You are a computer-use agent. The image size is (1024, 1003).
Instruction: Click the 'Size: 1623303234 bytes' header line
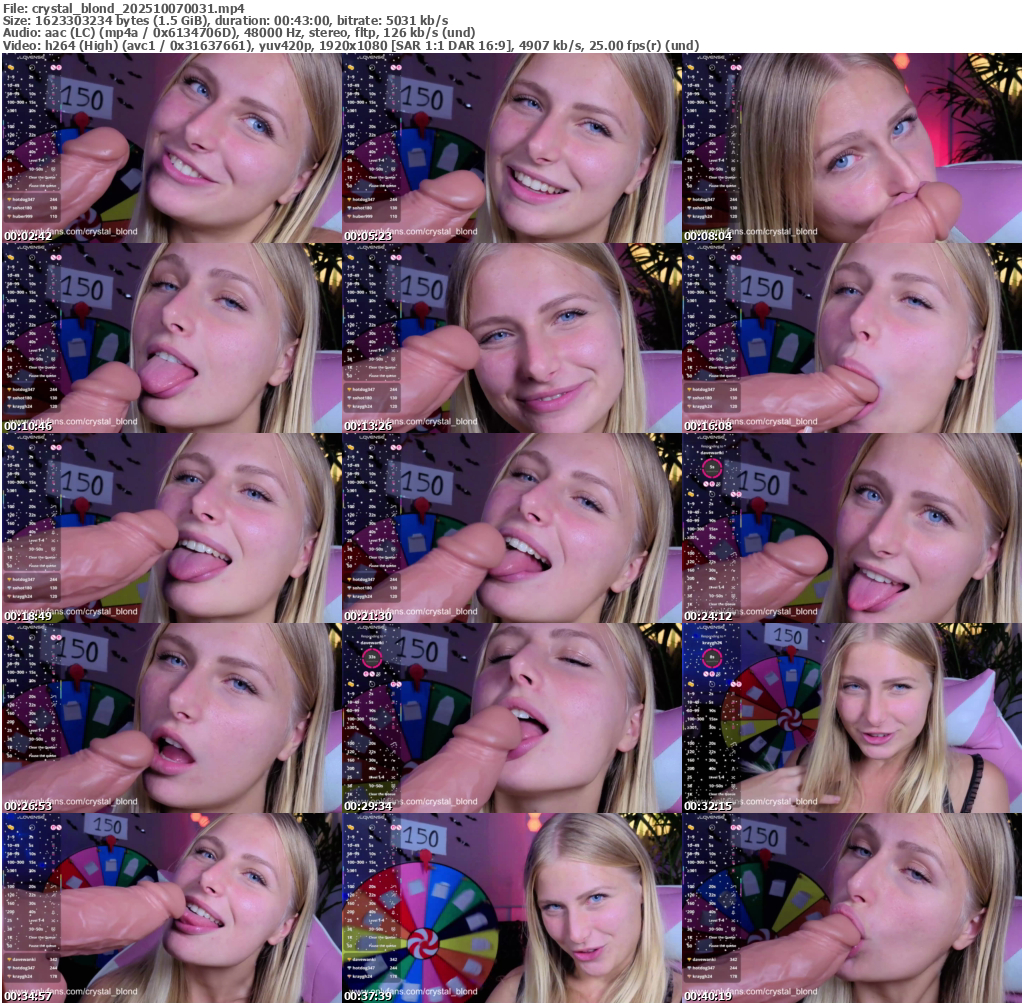tap(225, 21)
